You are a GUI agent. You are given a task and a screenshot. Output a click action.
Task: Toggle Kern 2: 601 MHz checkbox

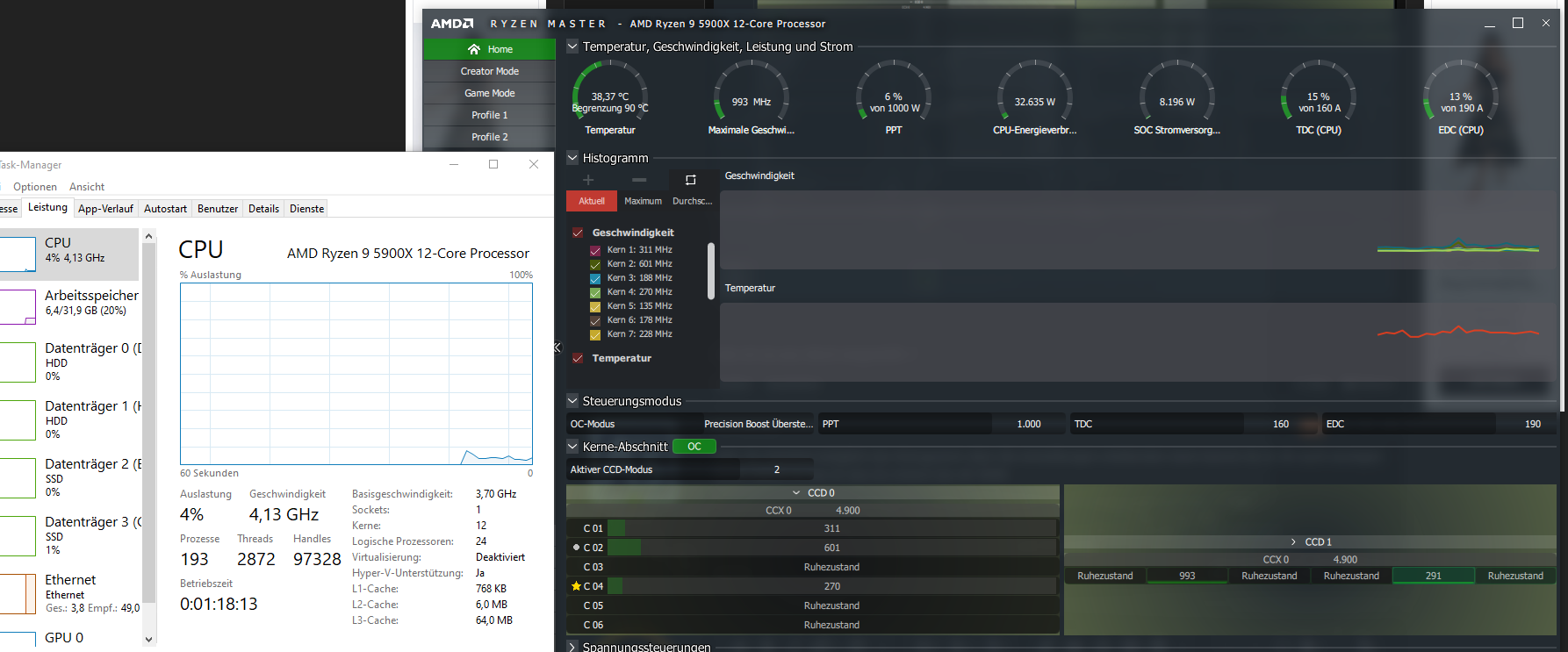coord(595,264)
